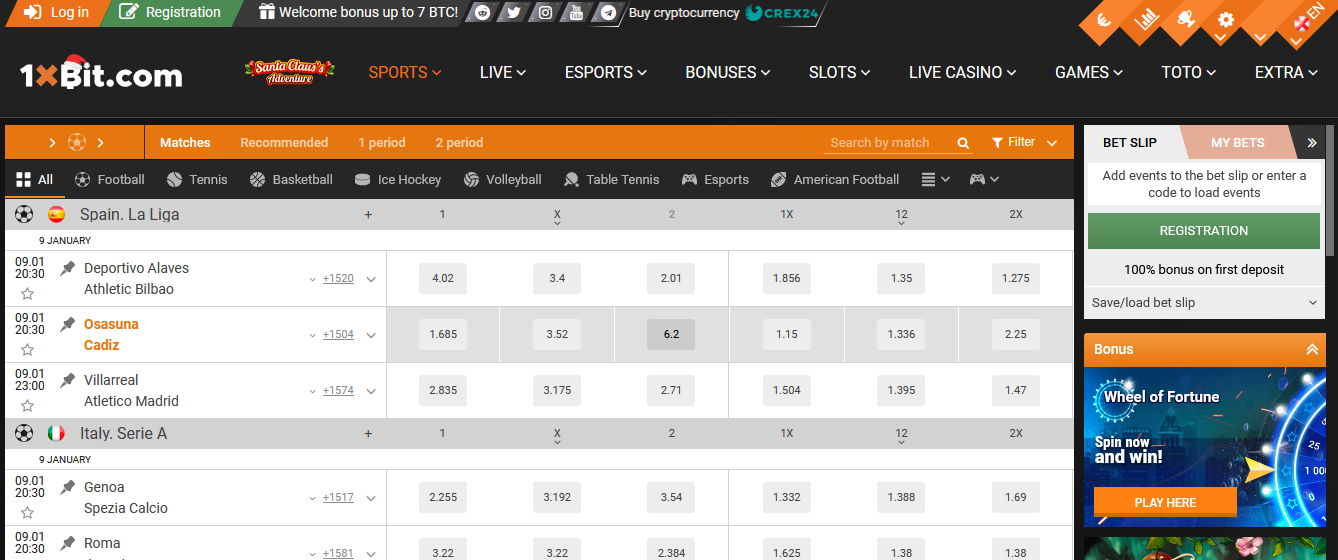Click the green REGISTRATION bet slip button

[x=1204, y=231]
